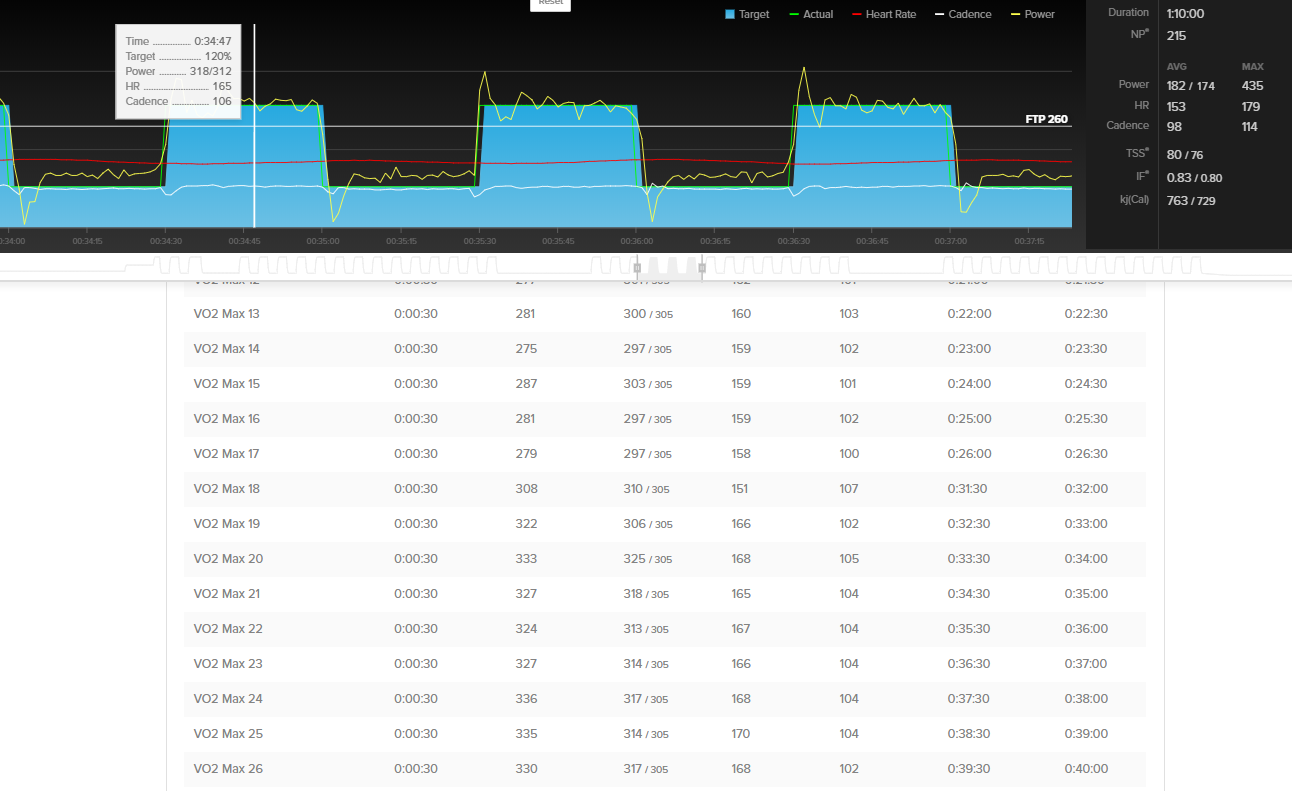Toggle the Cadence legend entry
The height and width of the screenshot is (791, 1292).
tap(963, 14)
